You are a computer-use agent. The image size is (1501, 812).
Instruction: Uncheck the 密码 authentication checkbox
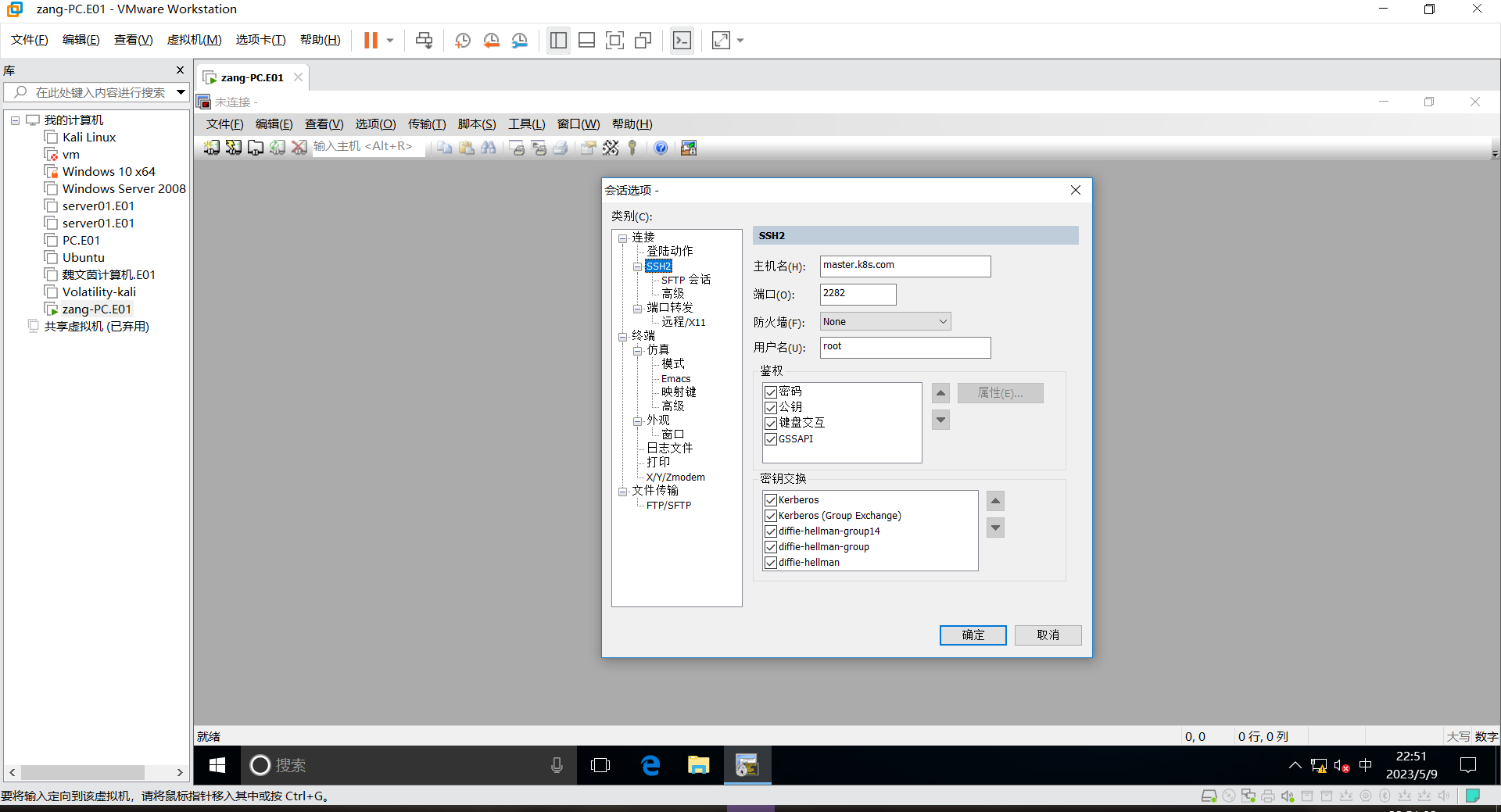coord(771,392)
